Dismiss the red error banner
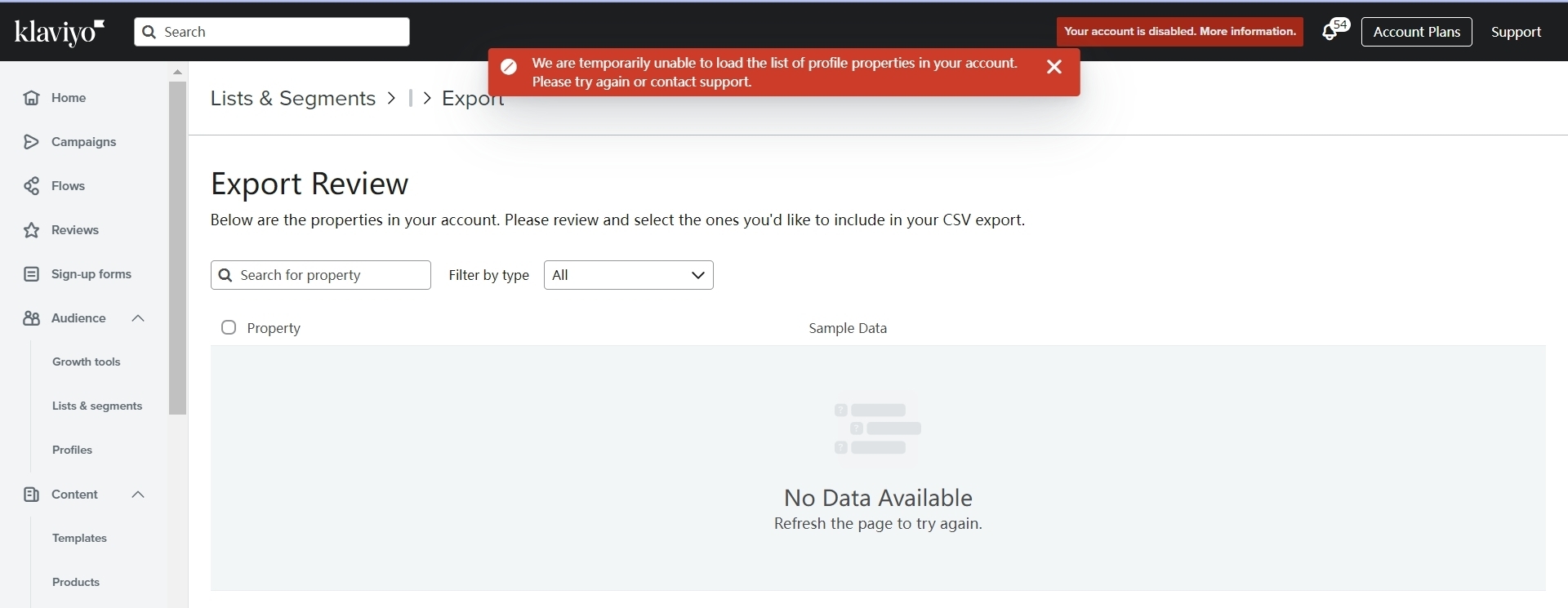 1054,67
